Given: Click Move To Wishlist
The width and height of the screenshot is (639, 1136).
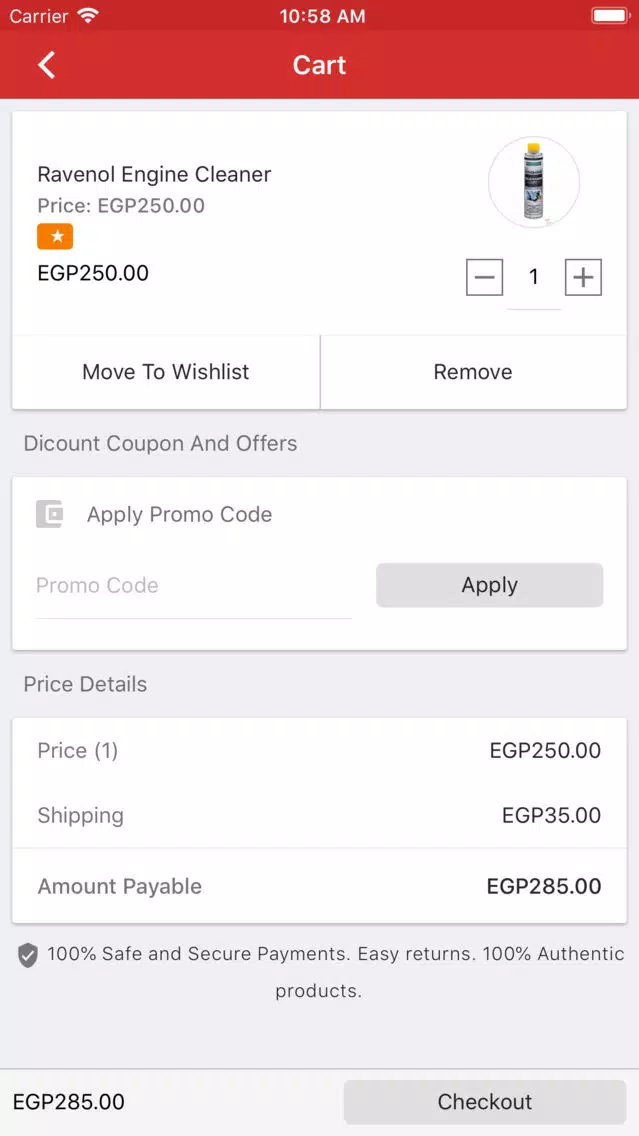Looking at the screenshot, I should pyautogui.click(x=166, y=372).
